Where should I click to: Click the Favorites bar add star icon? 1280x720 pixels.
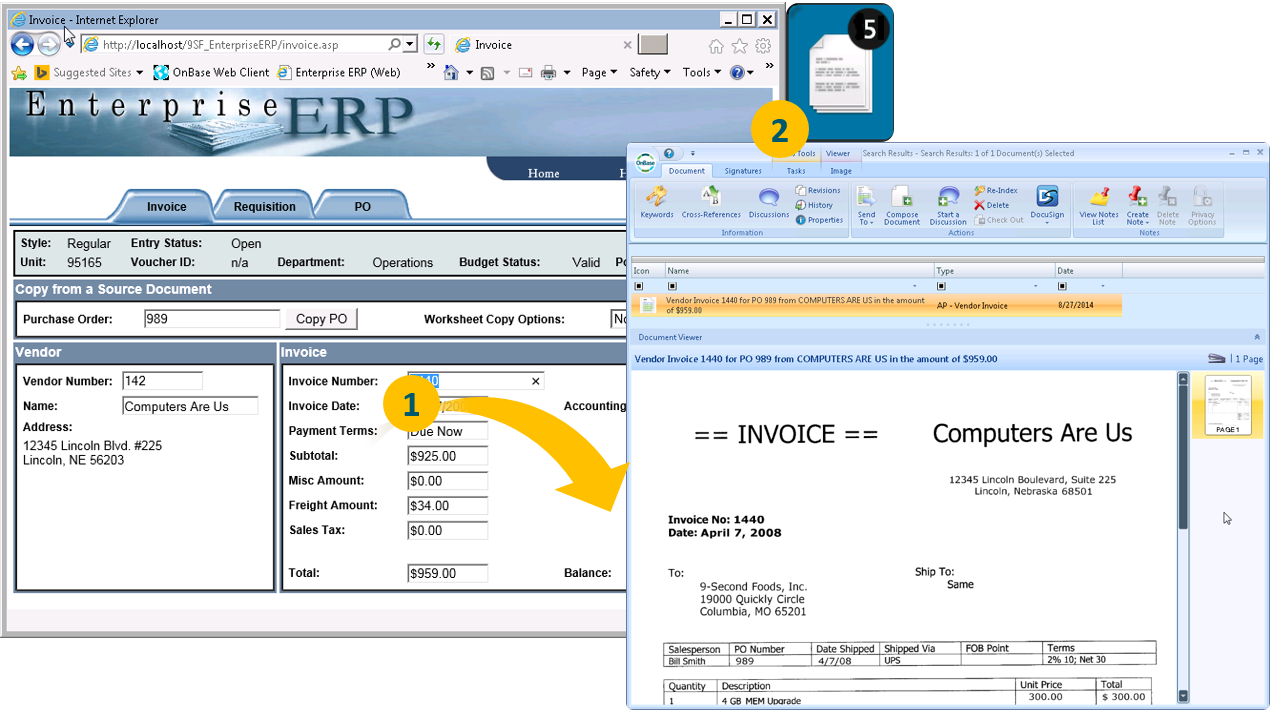(19, 72)
